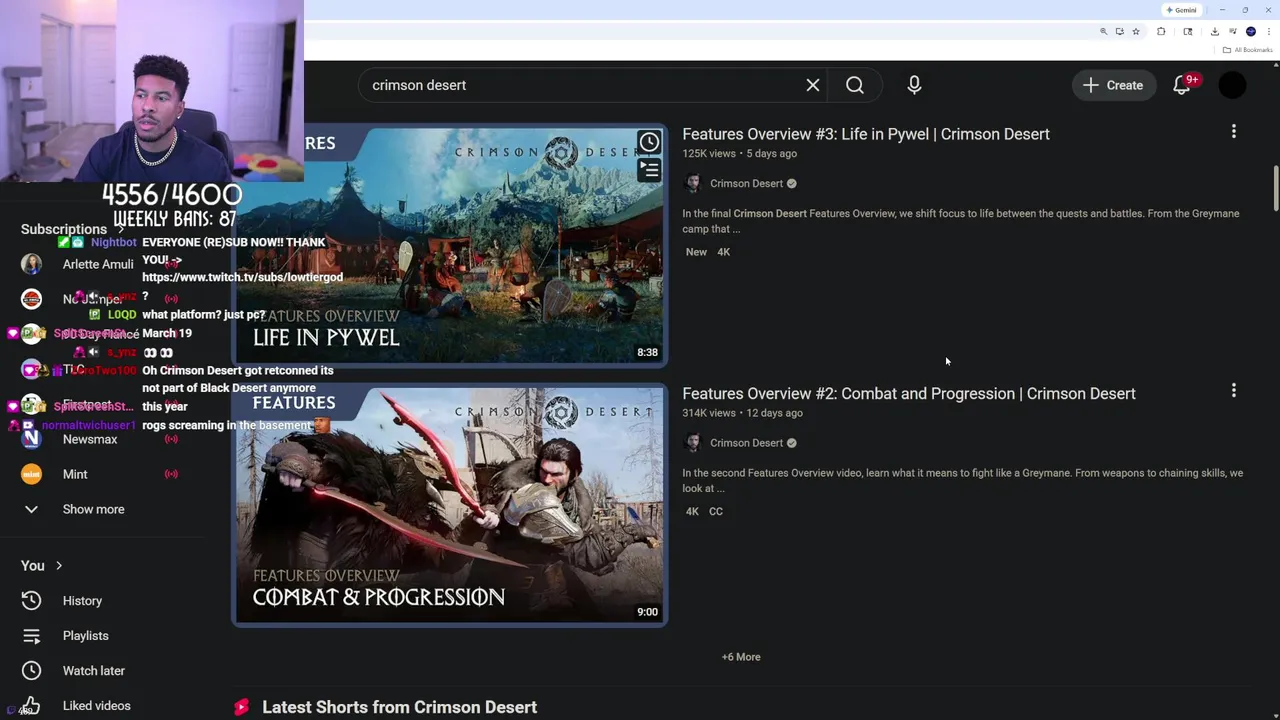Click the page vertical scrollbar

coord(1275,188)
